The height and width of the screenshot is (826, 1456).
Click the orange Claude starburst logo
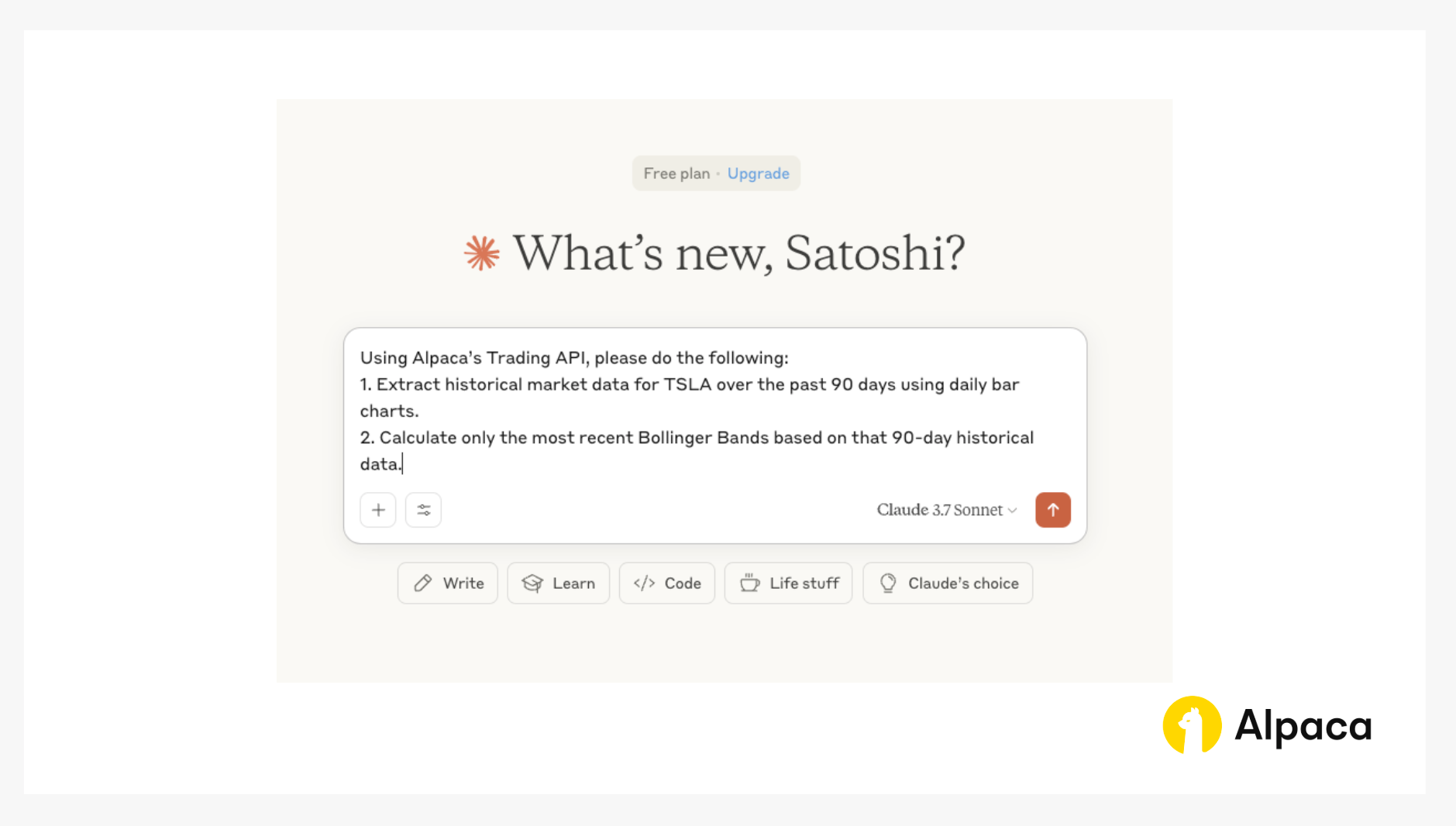[x=482, y=253]
